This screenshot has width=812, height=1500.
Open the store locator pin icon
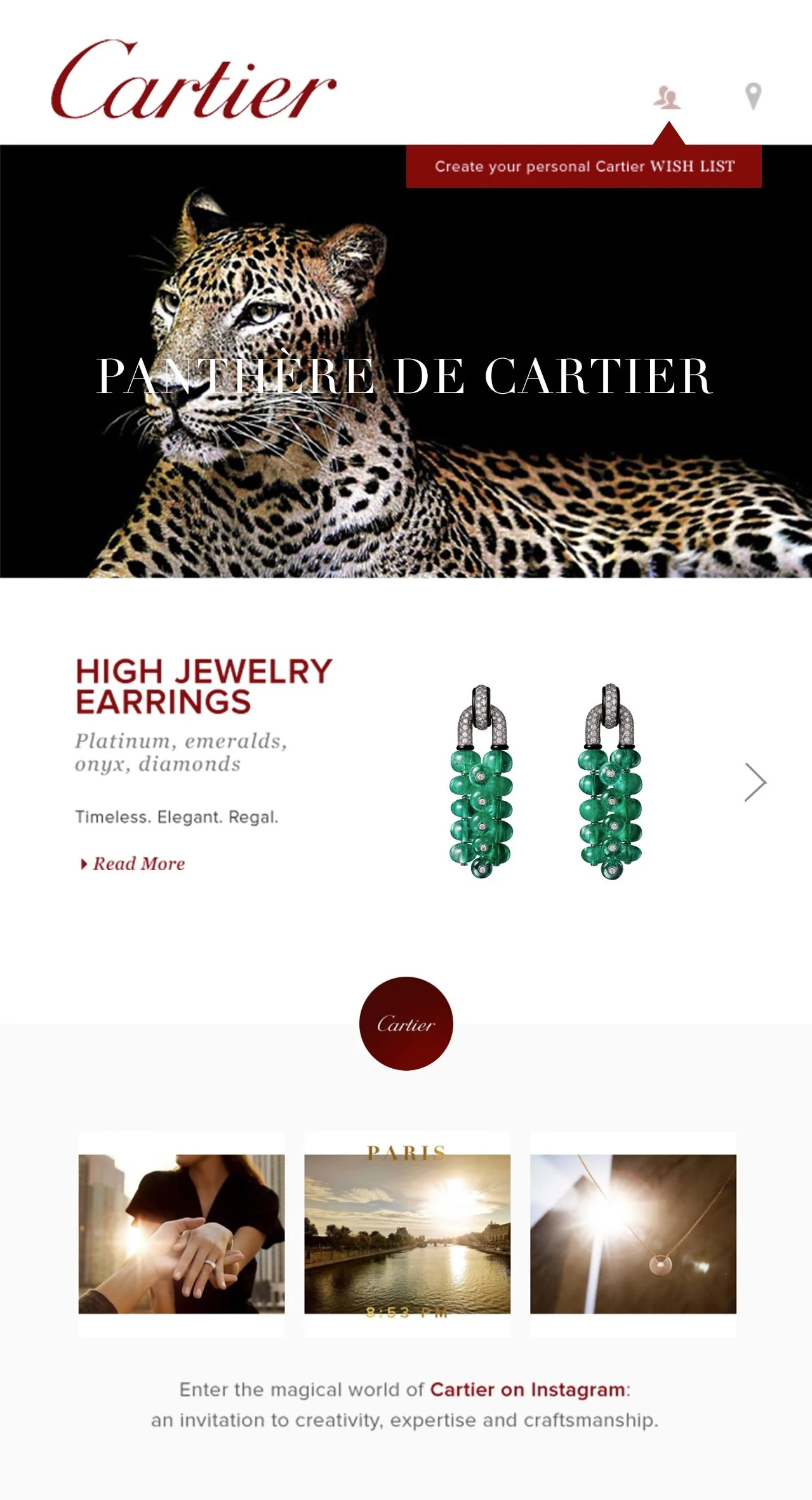(x=753, y=97)
